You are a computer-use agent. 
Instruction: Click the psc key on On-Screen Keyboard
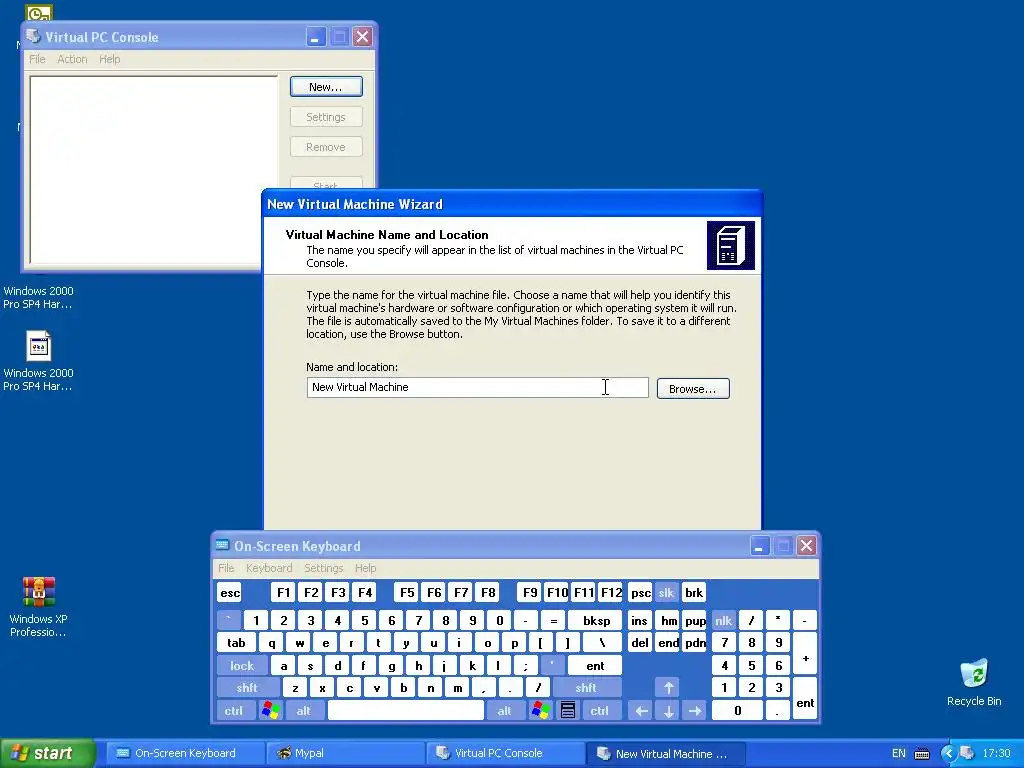(641, 593)
